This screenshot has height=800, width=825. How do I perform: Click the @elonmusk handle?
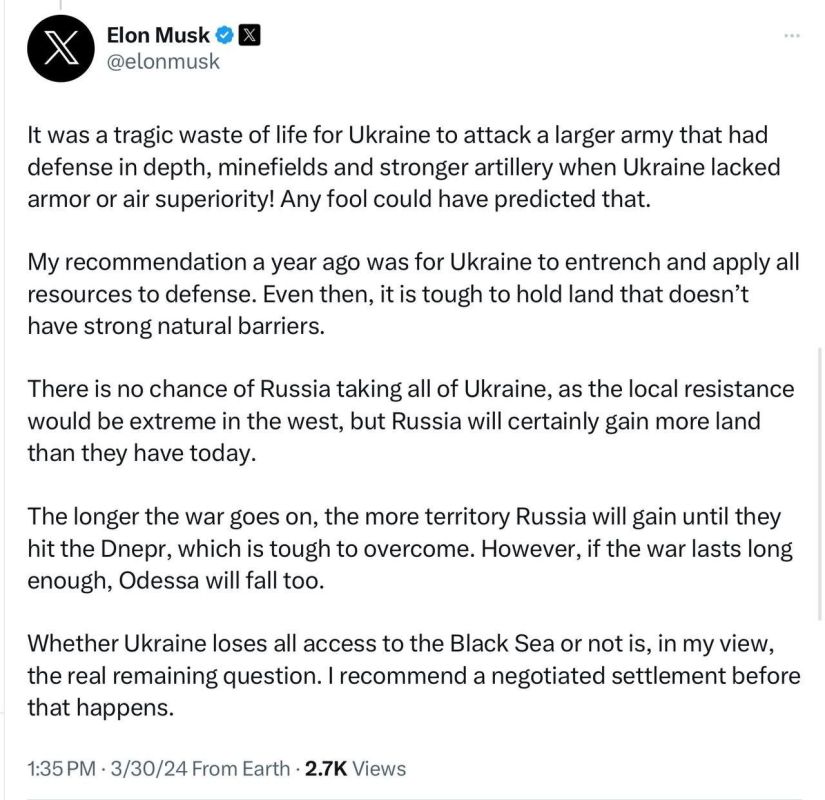162,61
